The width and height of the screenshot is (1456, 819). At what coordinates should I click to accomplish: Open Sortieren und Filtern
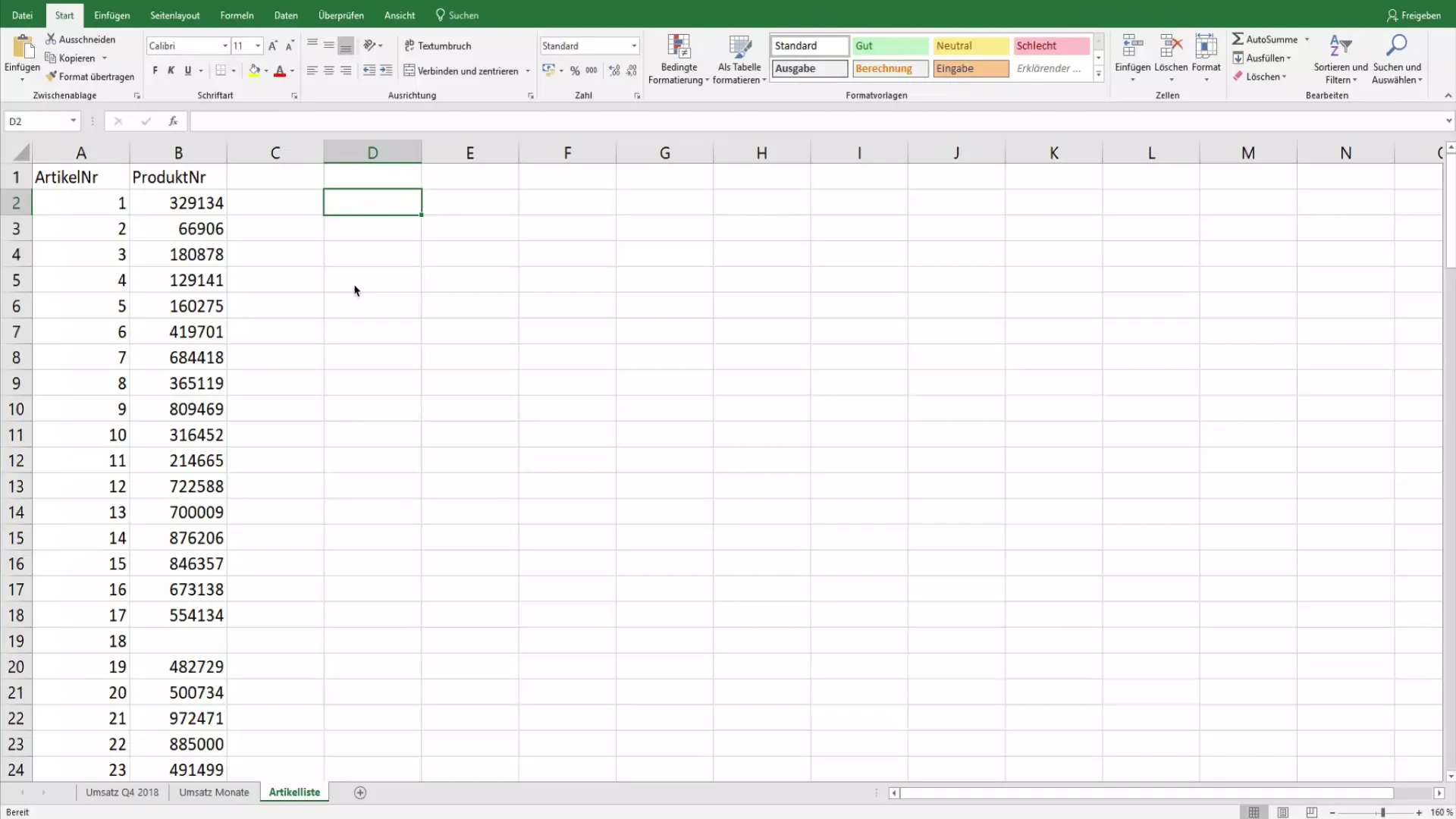point(1341,59)
